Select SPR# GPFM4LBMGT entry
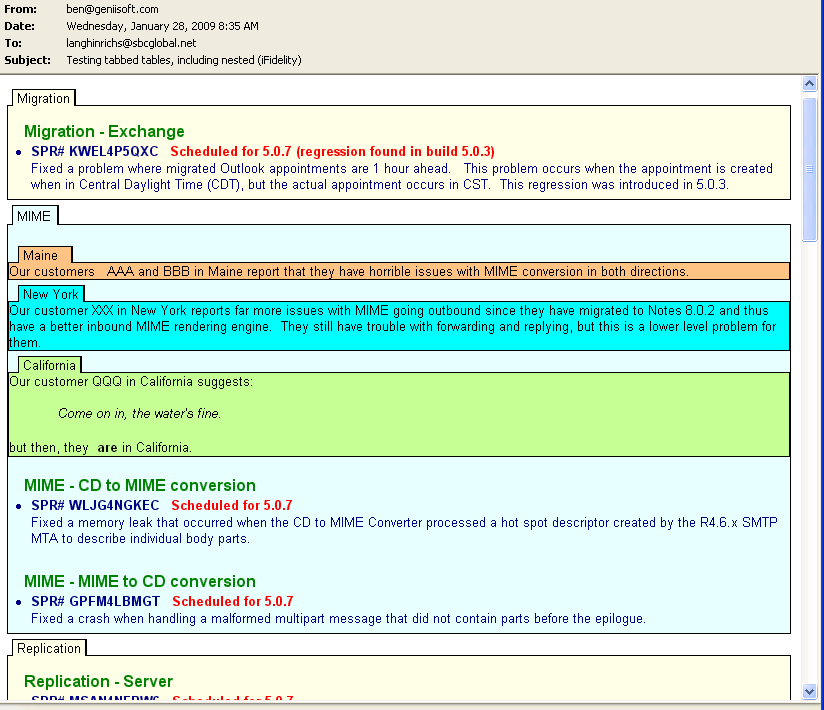Image resolution: width=824 pixels, height=710 pixels. click(95, 601)
